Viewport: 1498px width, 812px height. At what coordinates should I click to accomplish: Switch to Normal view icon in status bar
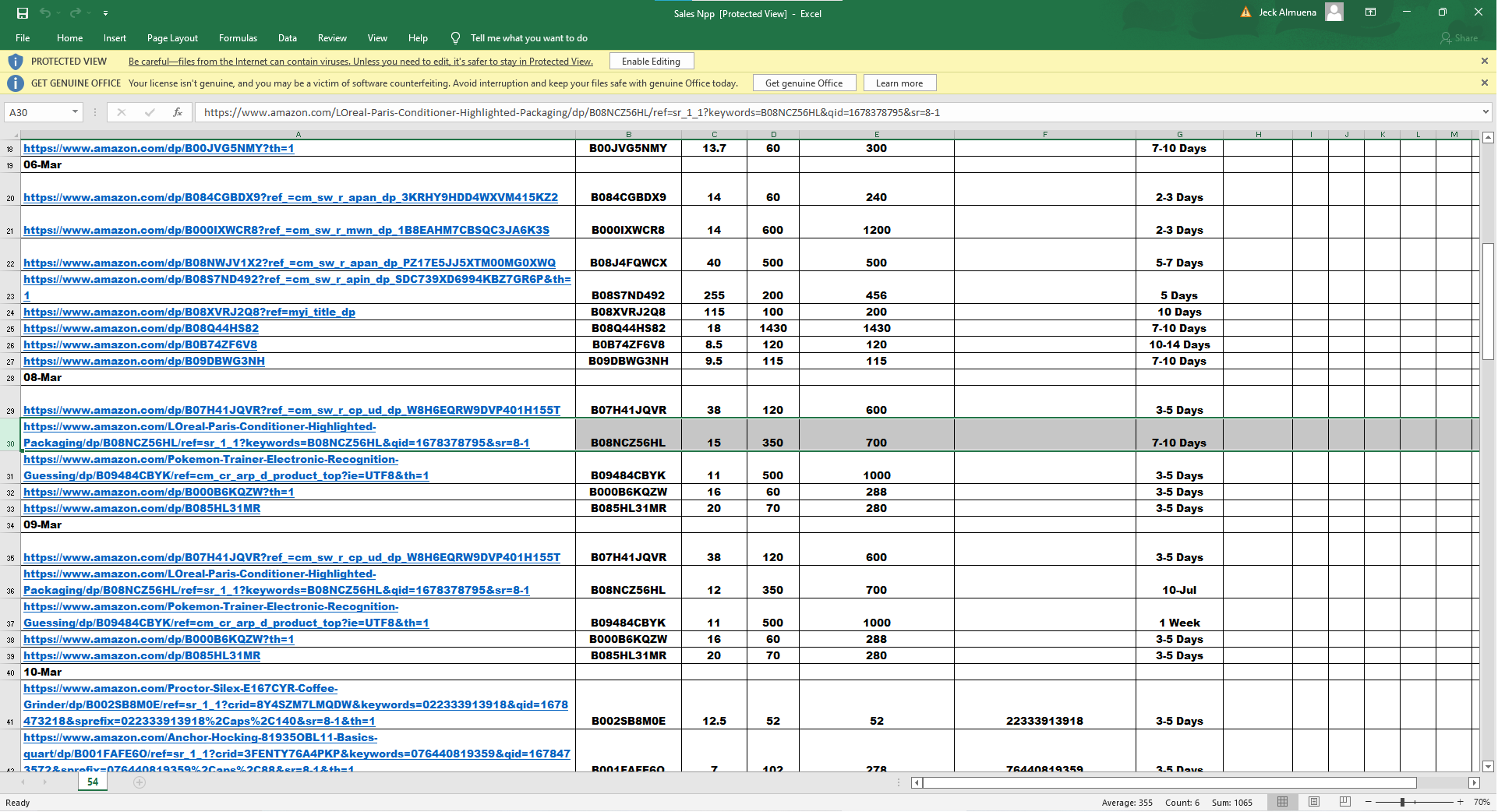pos(1283,802)
